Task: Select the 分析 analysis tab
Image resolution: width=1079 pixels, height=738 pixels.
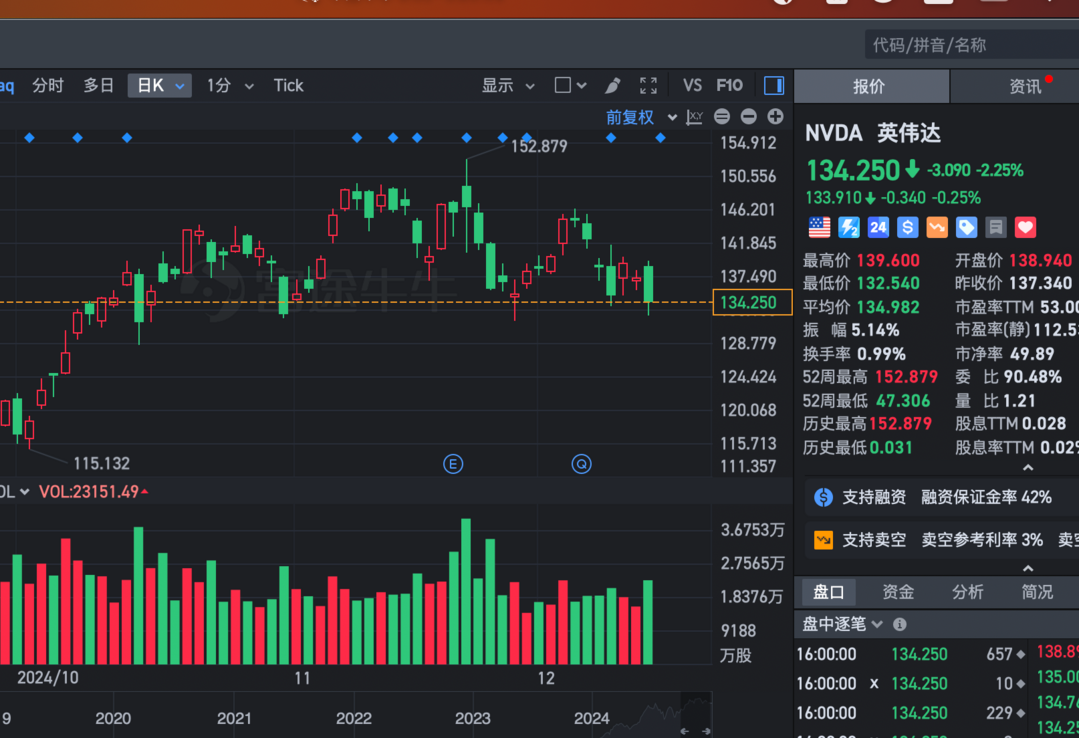Action: (x=968, y=592)
